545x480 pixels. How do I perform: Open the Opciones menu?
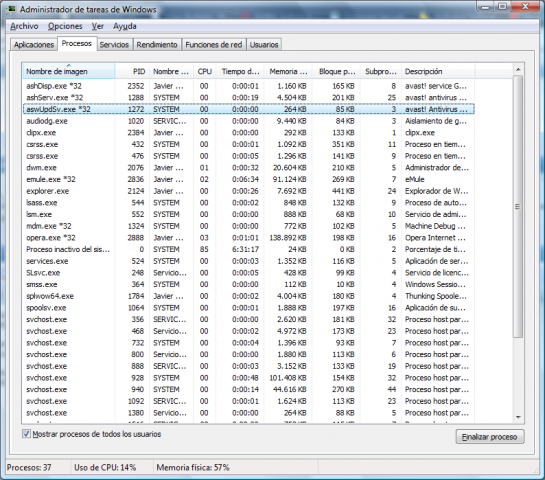65,26
